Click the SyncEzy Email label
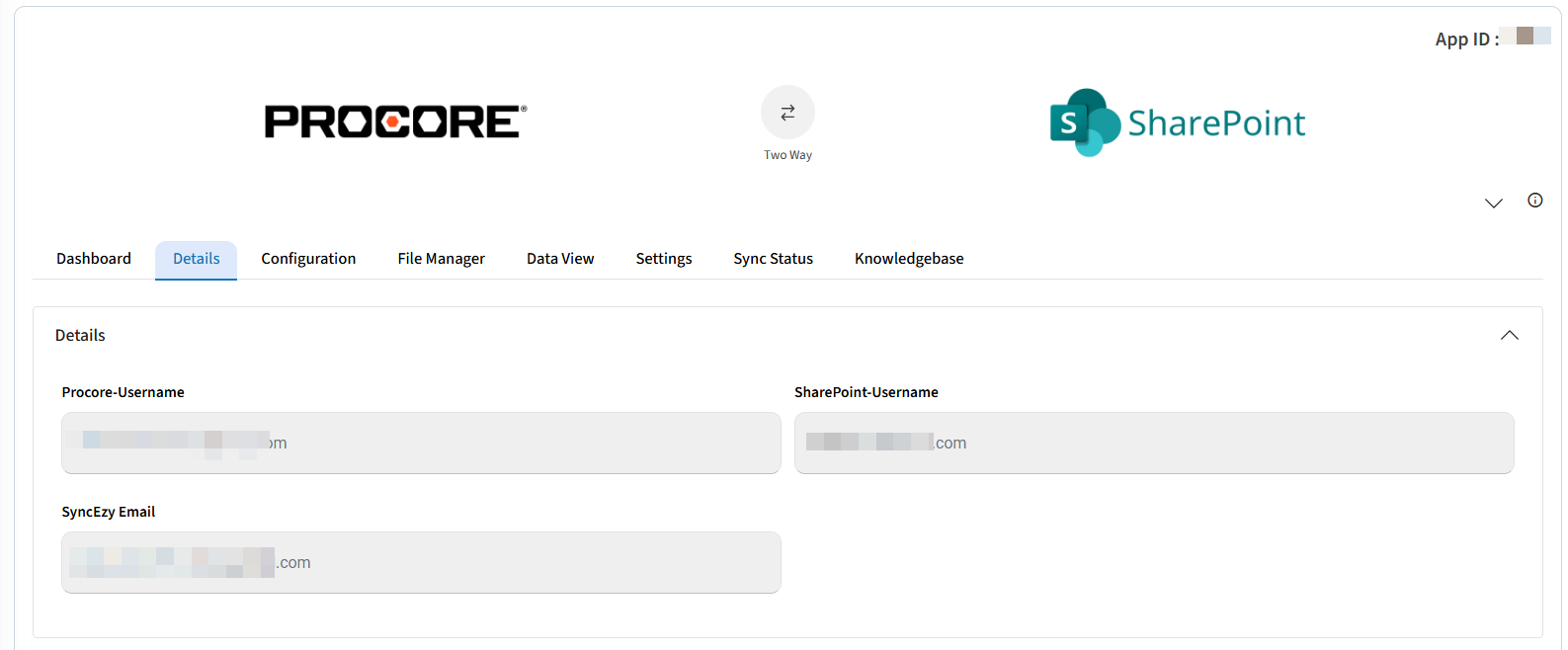Image resolution: width=1568 pixels, height=650 pixels. click(x=109, y=512)
